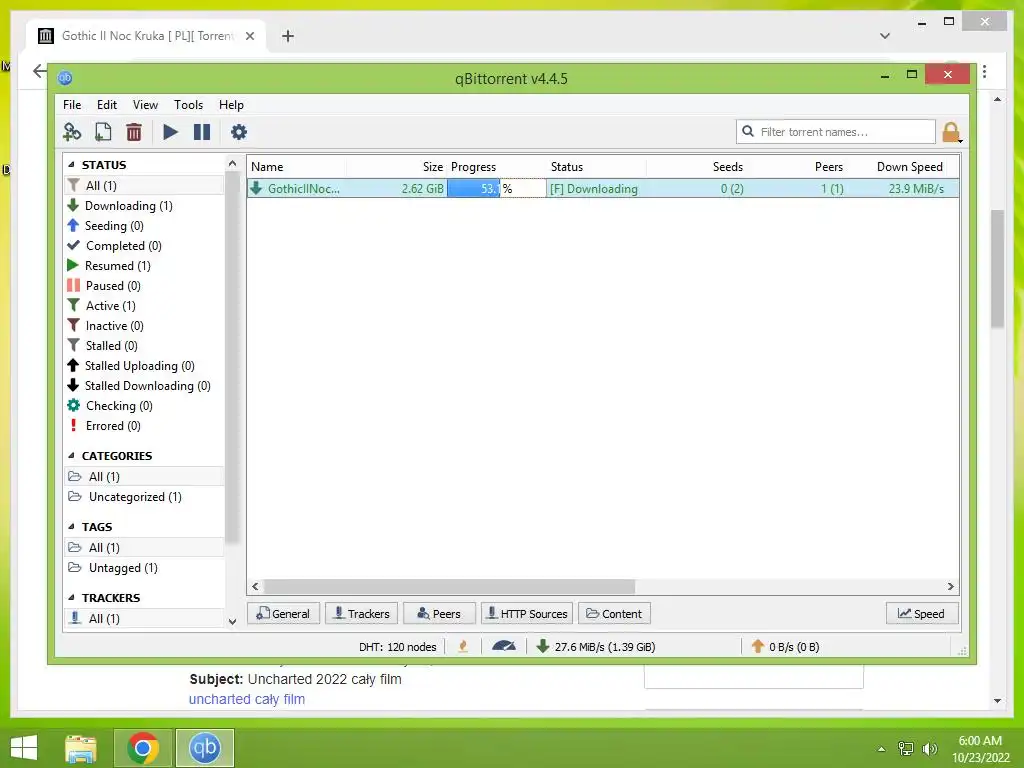Viewport: 1024px width, 768px height.
Task: Select All (1) under CATEGORIES
Action: point(144,477)
